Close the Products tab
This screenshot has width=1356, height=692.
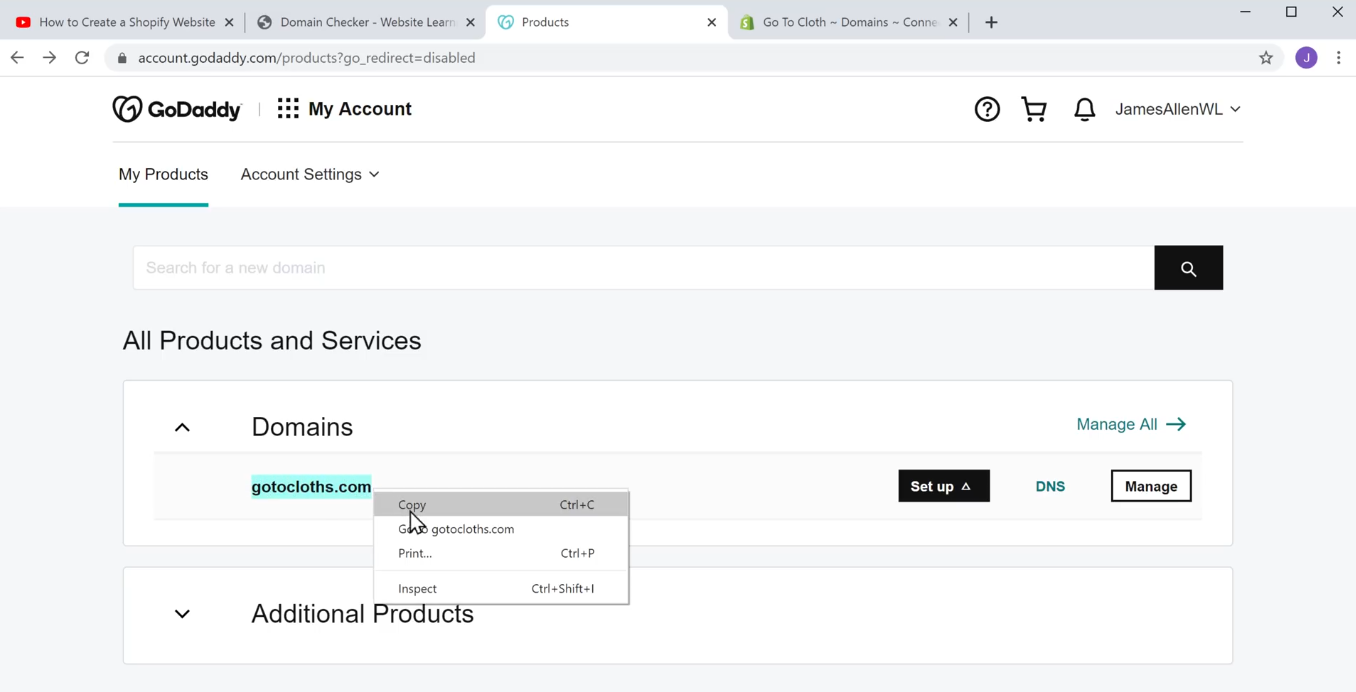click(x=711, y=22)
